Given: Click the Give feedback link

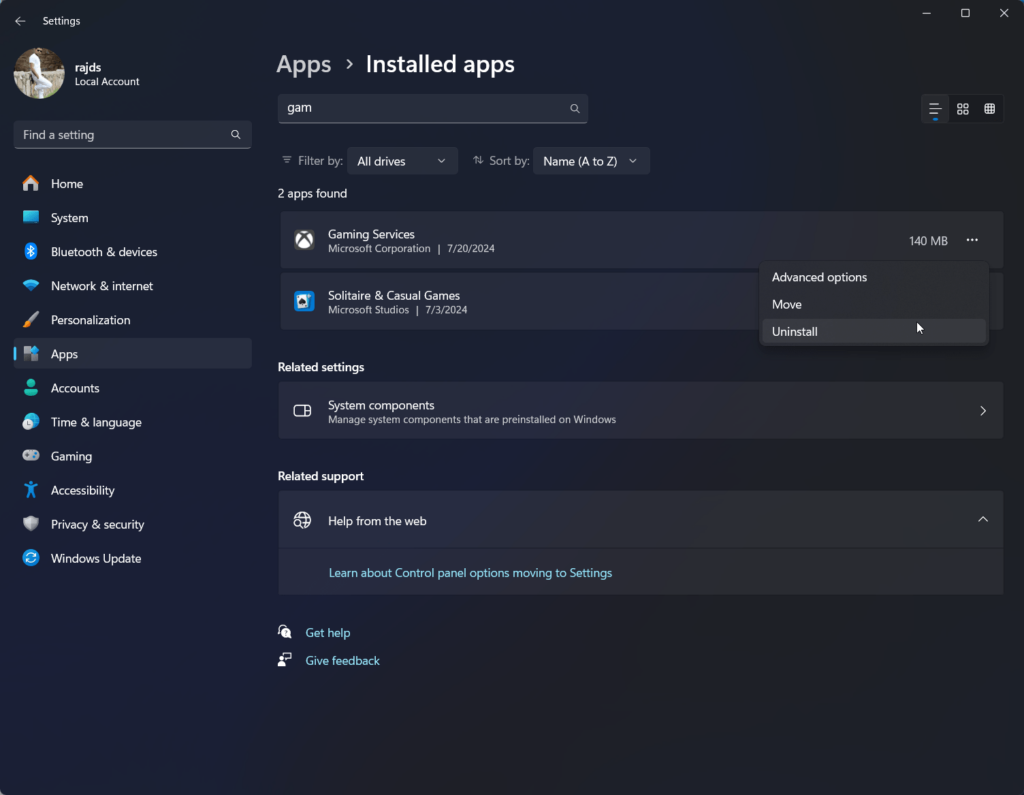Looking at the screenshot, I should [342, 661].
